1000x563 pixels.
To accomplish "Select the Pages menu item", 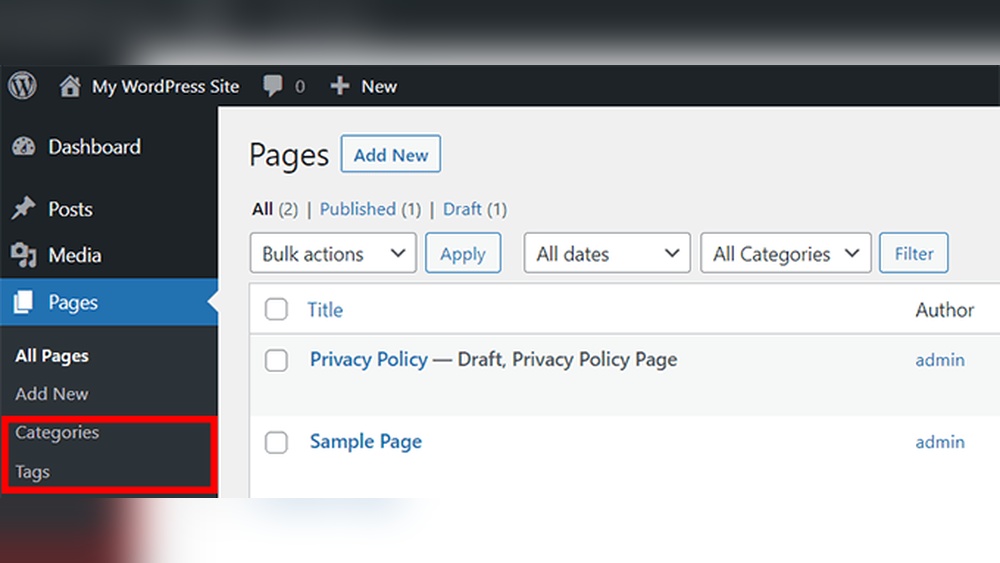I will click(x=109, y=302).
